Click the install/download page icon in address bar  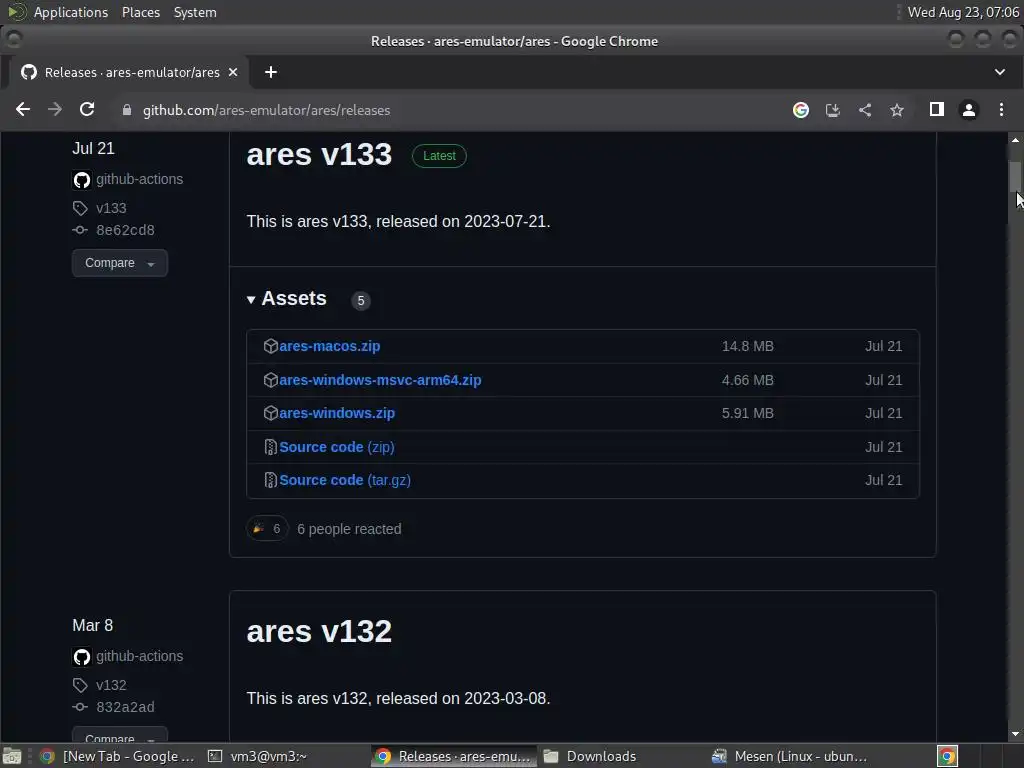[x=833, y=110]
